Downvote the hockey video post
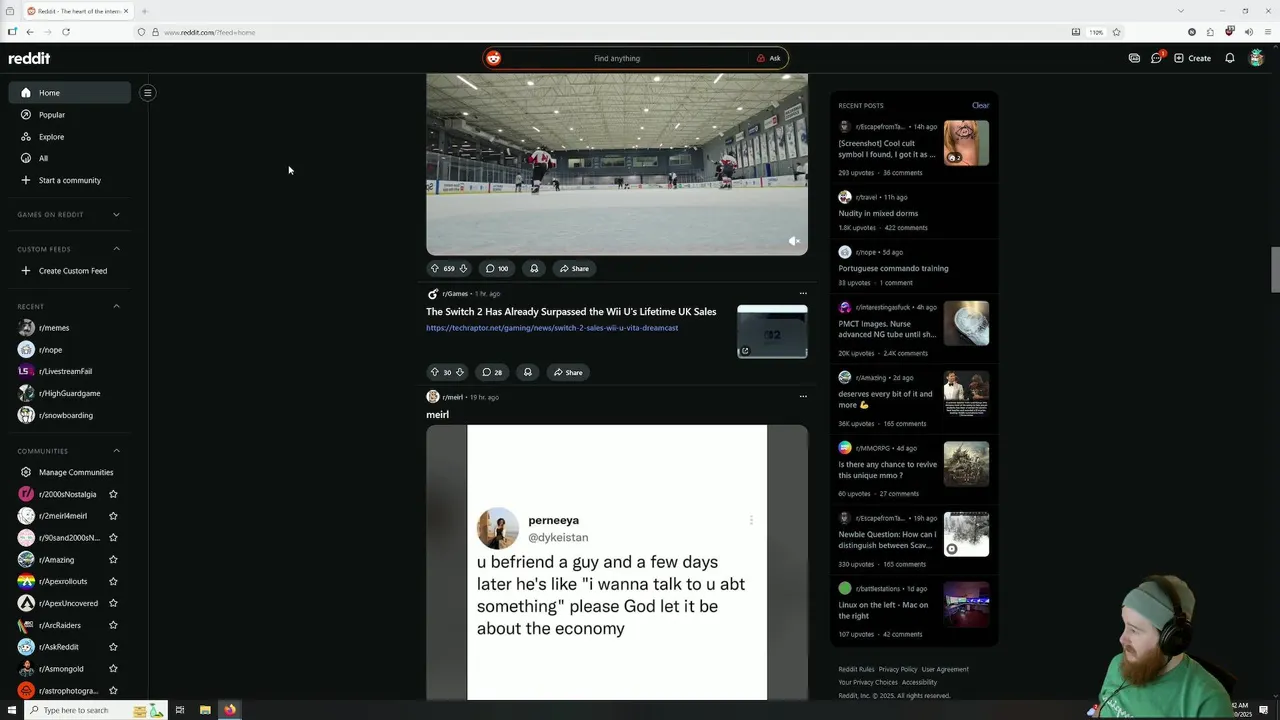 pos(463,268)
